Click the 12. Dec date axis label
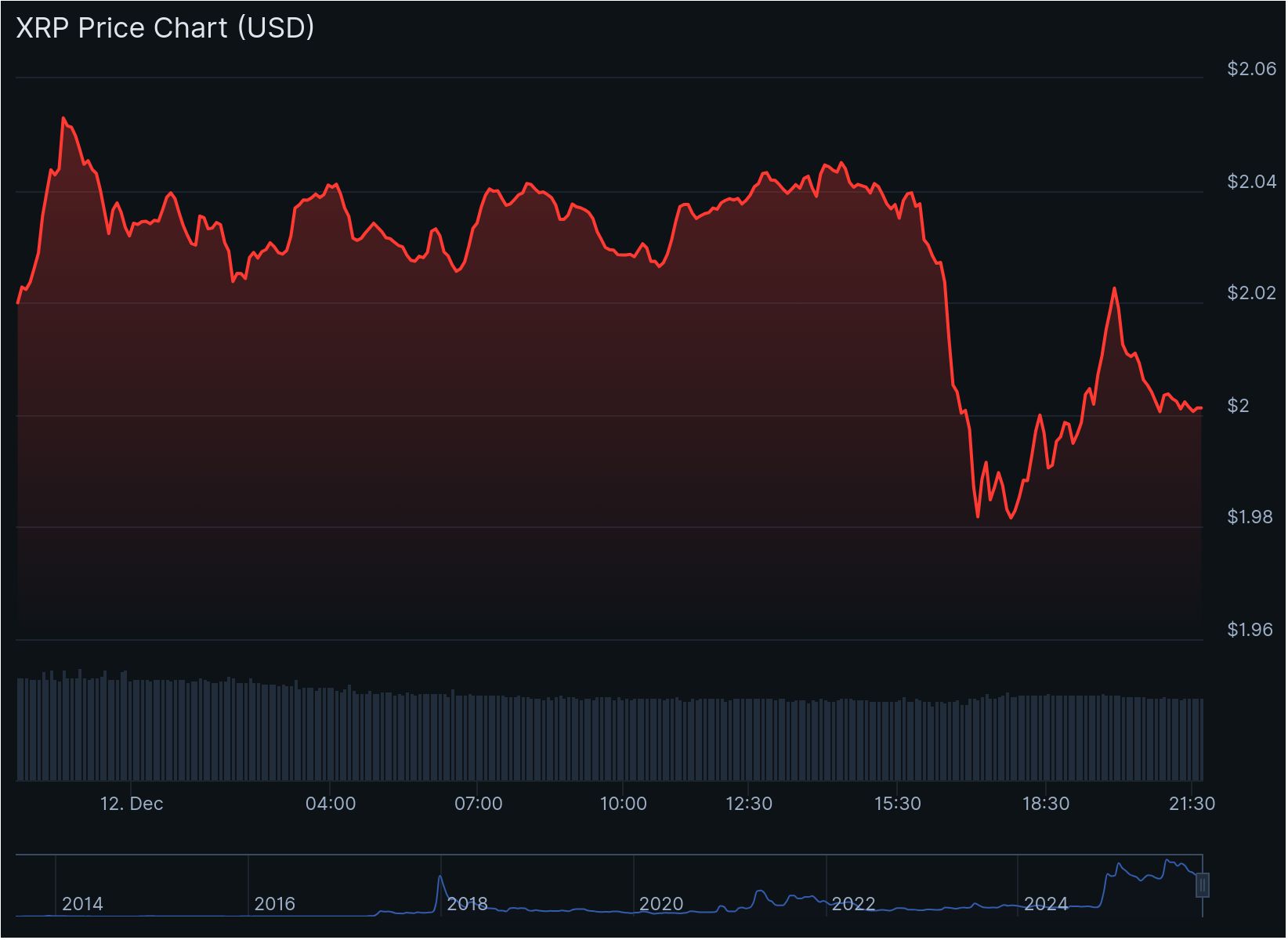This screenshot has width=1288, height=940. pos(132,804)
